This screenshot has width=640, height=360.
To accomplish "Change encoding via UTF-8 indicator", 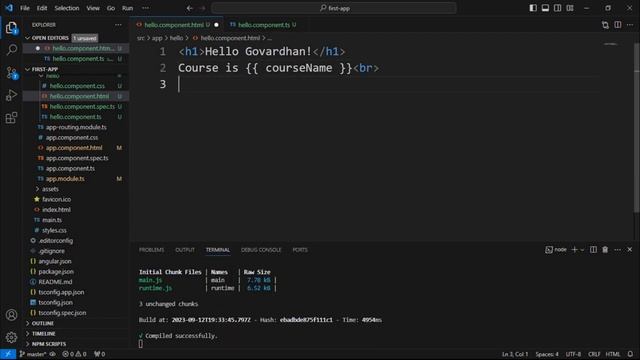I will point(573,354).
